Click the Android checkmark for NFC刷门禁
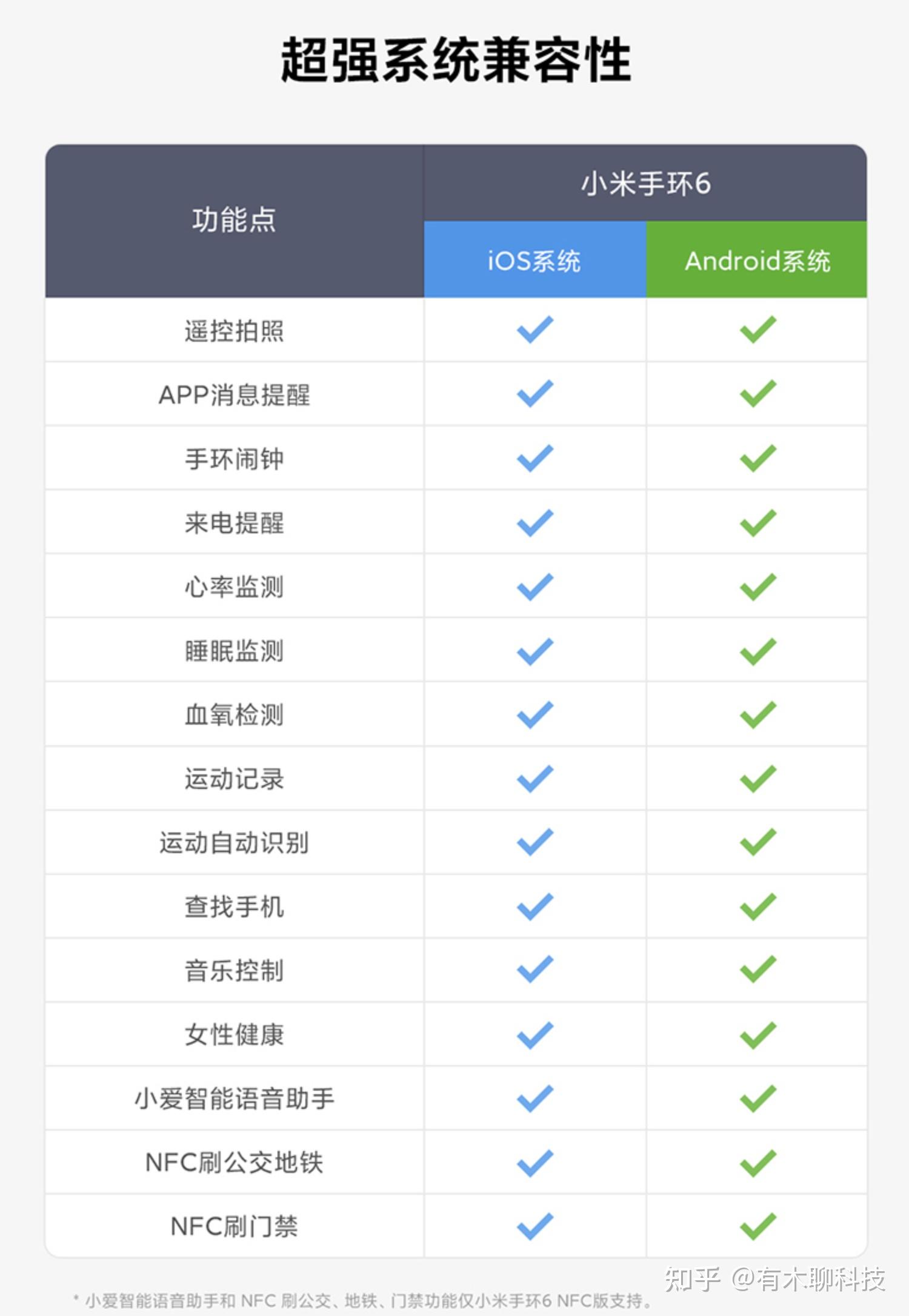 coord(758,1226)
